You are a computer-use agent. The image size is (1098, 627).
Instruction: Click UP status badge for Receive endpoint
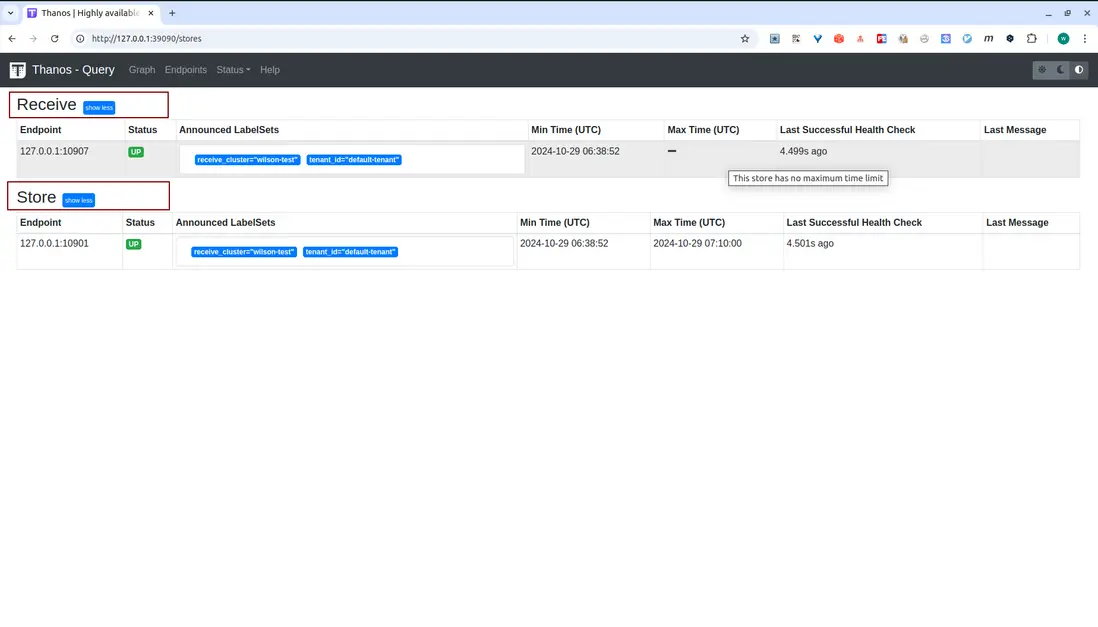pyautogui.click(x=136, y=152)
